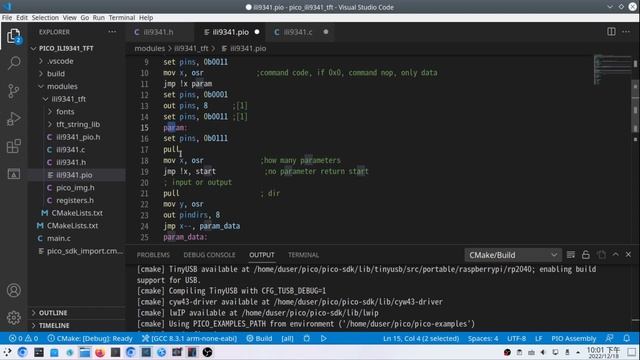Viewport: 640px width, 360px height.
Task: Click the editor vertical scrollbar
Action: [636, 106]
